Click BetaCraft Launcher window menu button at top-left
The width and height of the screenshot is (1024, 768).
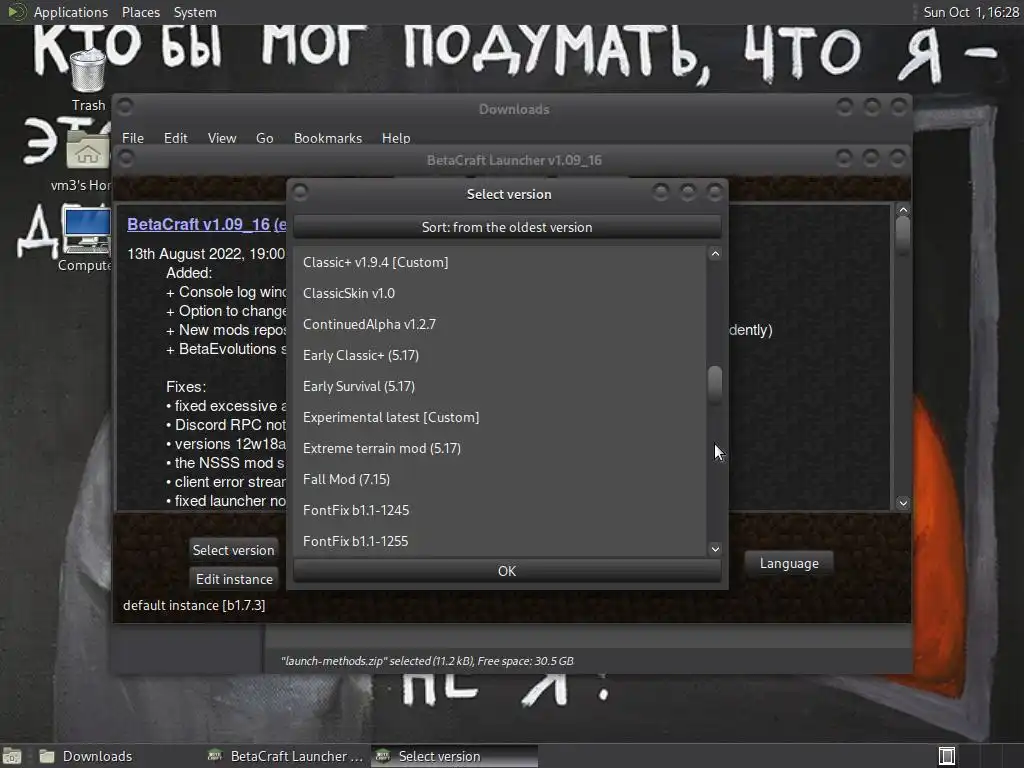point(126,158)
